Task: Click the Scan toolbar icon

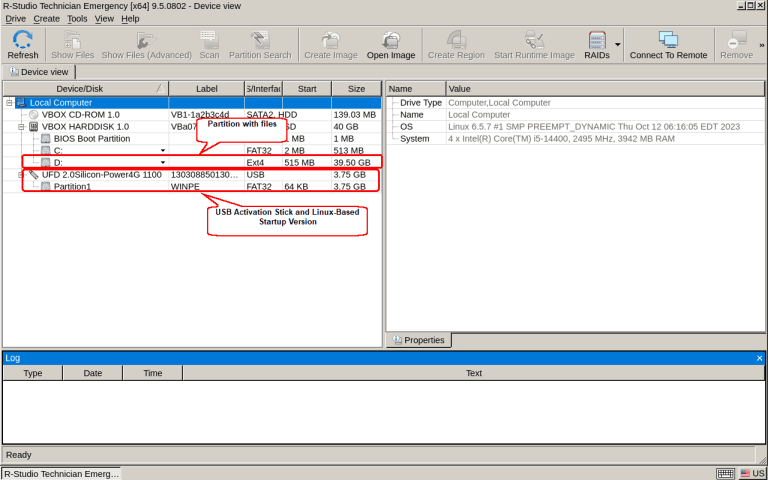Action: point(209,42)
